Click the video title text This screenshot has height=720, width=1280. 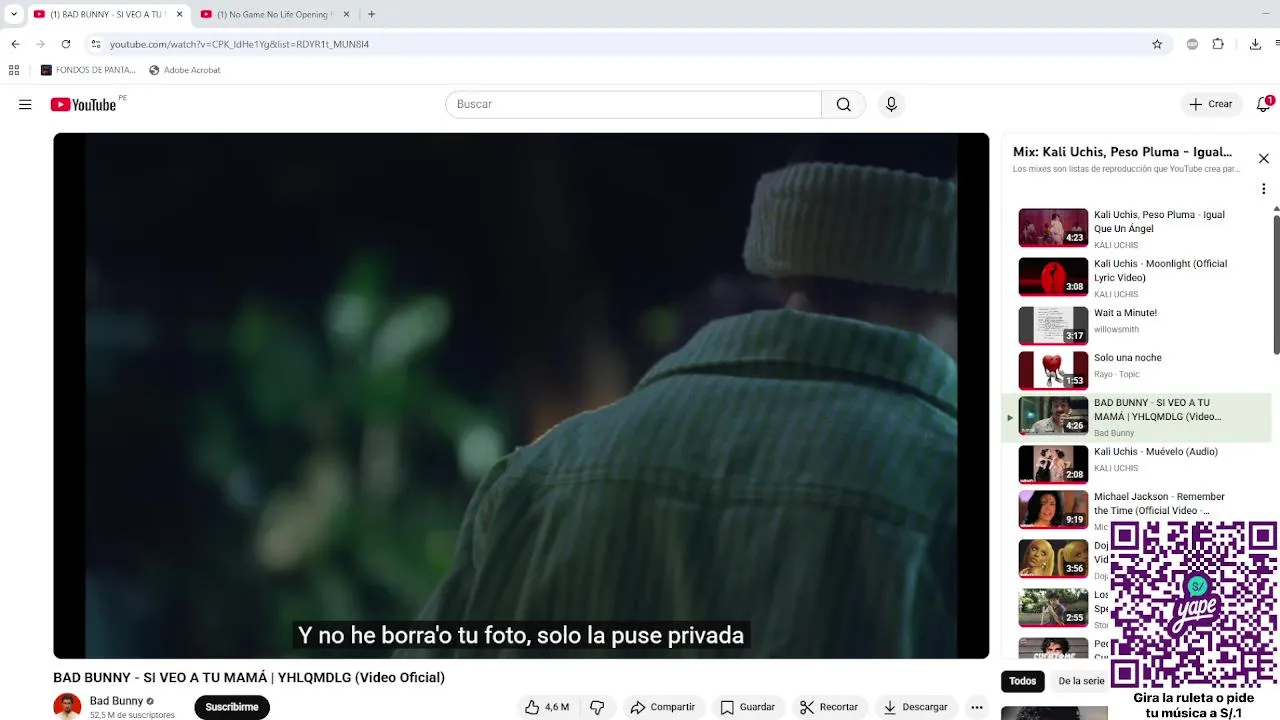point(249,677)
